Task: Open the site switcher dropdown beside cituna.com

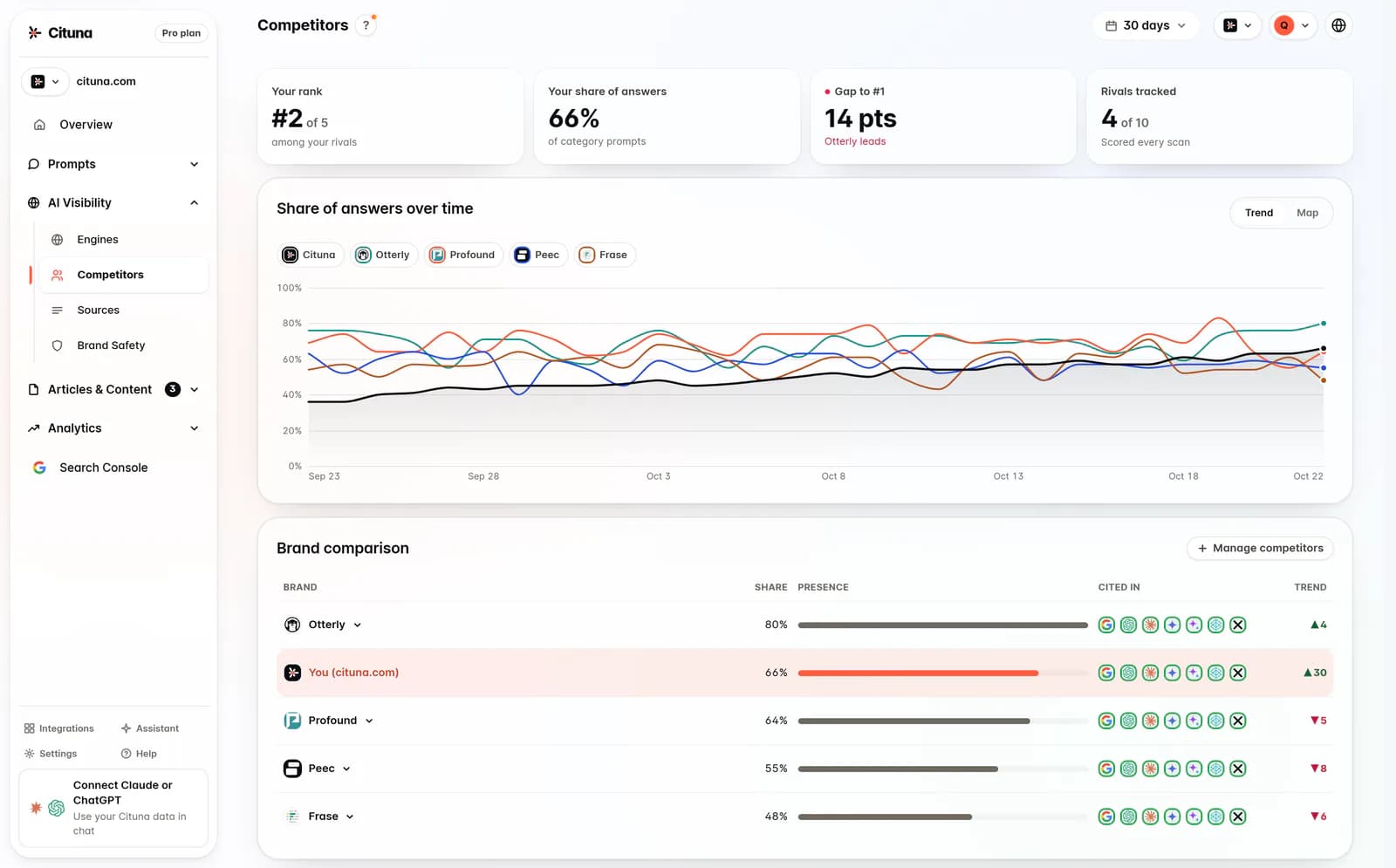Action: tap(45, 81)
